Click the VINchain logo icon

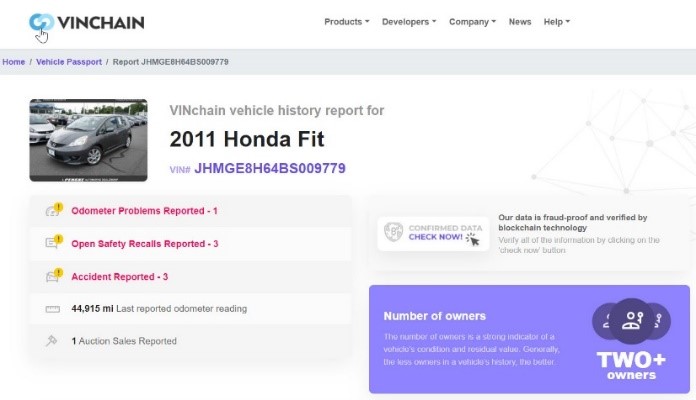[x=41, y=22]
